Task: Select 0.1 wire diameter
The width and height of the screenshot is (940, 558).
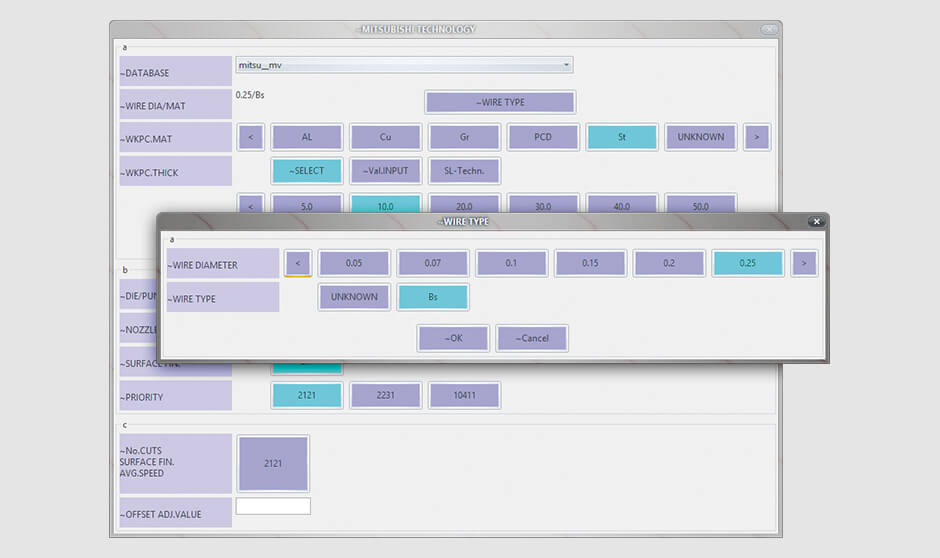Action: (511, 263)
